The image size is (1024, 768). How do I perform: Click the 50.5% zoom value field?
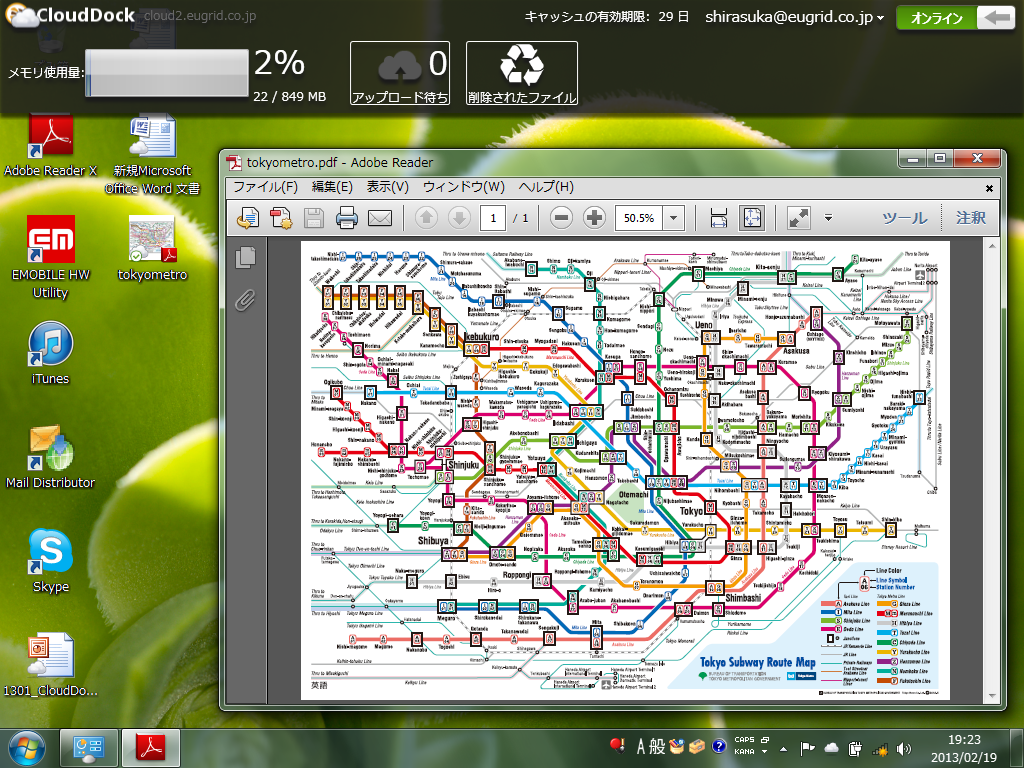[639, 218]
